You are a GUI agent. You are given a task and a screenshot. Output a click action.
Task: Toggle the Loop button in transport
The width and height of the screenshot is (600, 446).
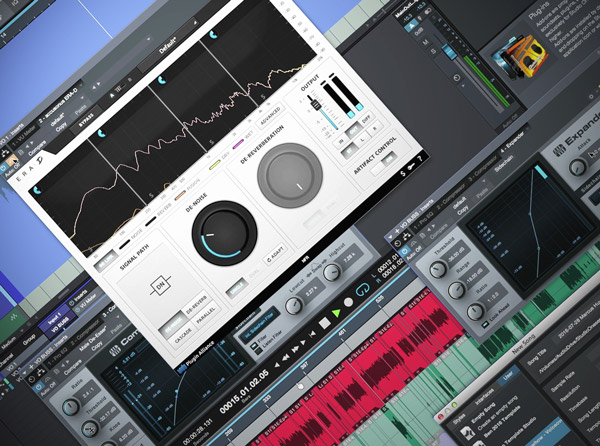tap(362, 290)
